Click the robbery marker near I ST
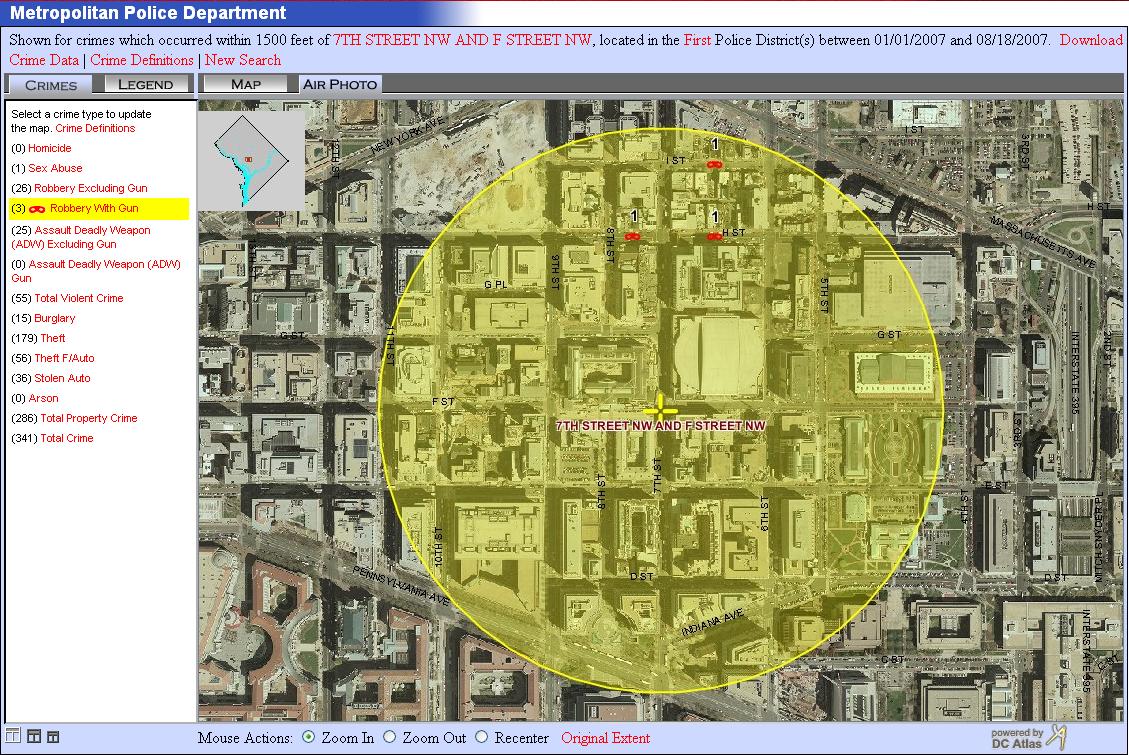 tap(714, 164)
